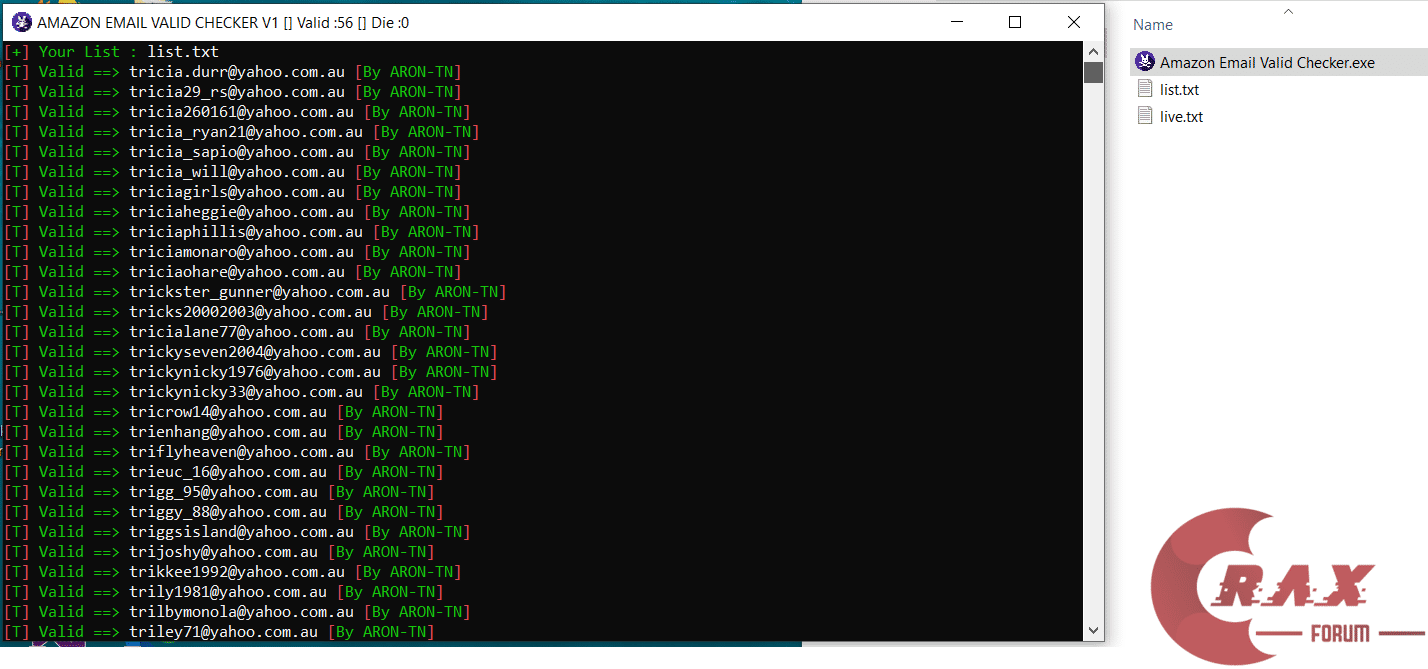
Task: Click triciaphillis@yahoo.com.au in console
Action: coord(246,231)
